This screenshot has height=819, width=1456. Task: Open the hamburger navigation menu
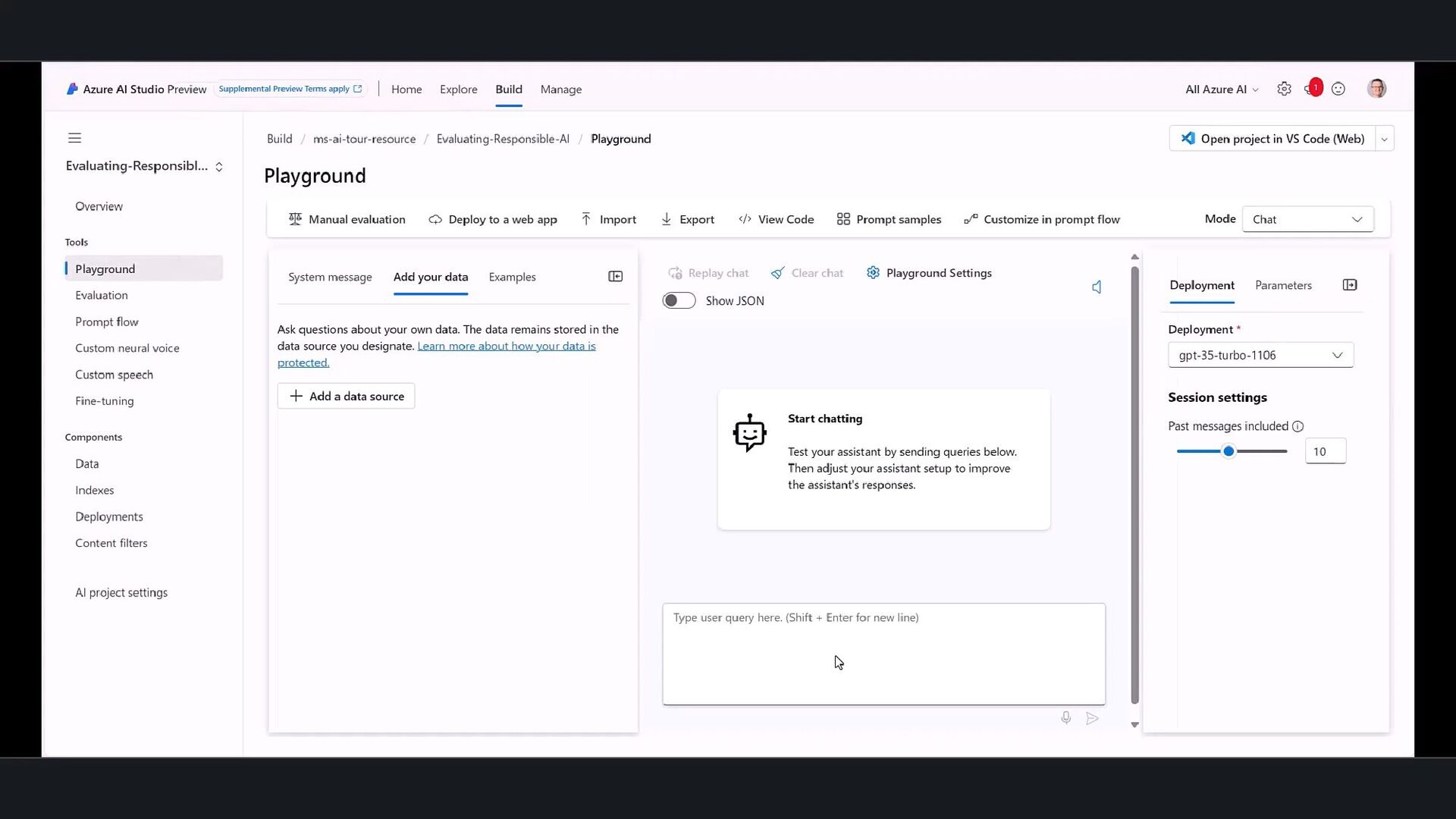click(x=74, y=138)
